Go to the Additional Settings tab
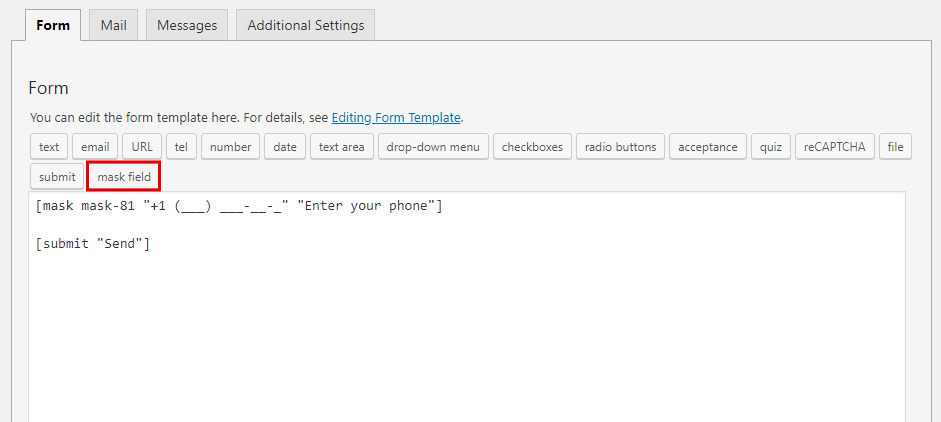The image size is (941, 422). point(305,25)
